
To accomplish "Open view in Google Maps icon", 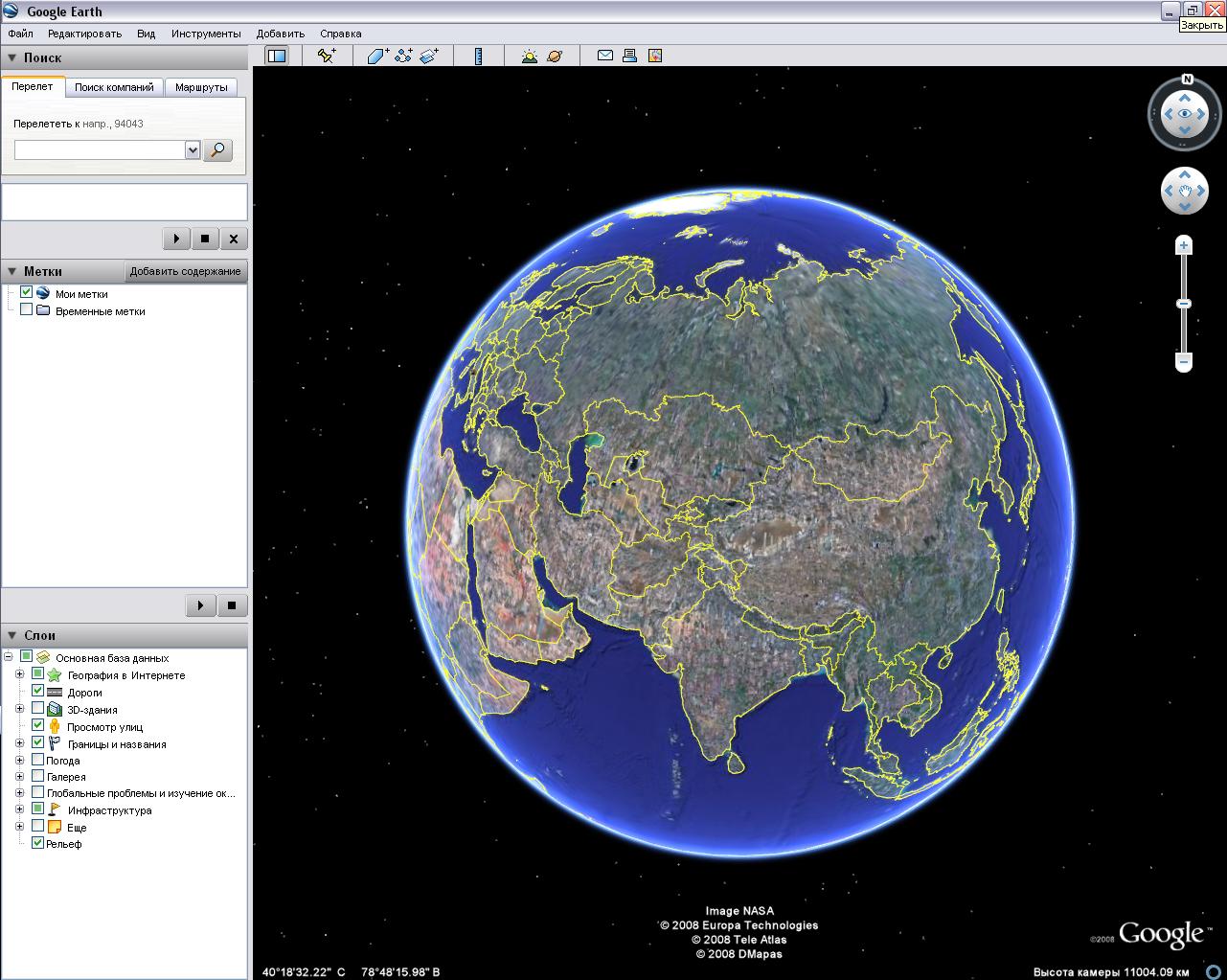I will [x=655, y=56].
